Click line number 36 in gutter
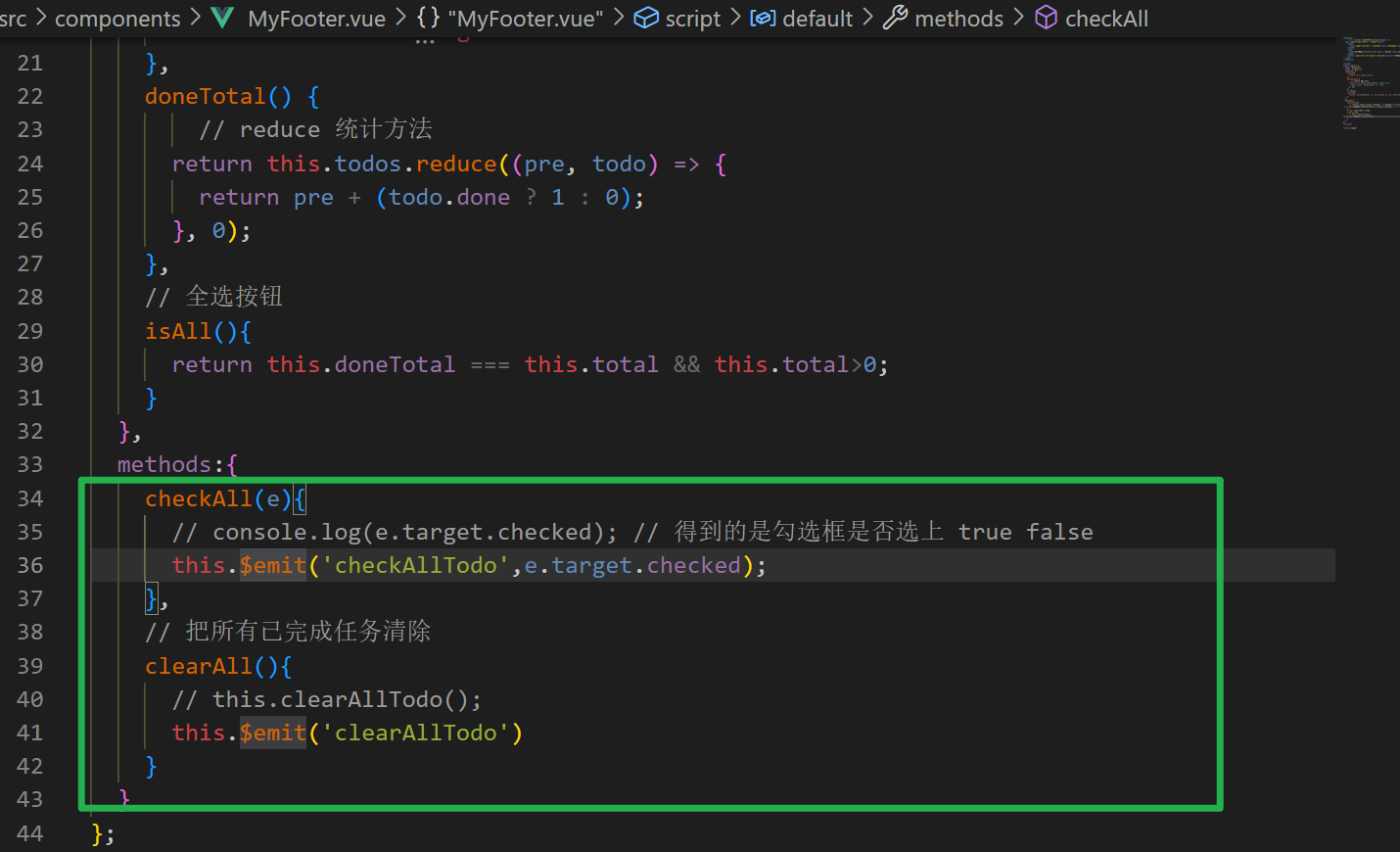 point(30,565)
